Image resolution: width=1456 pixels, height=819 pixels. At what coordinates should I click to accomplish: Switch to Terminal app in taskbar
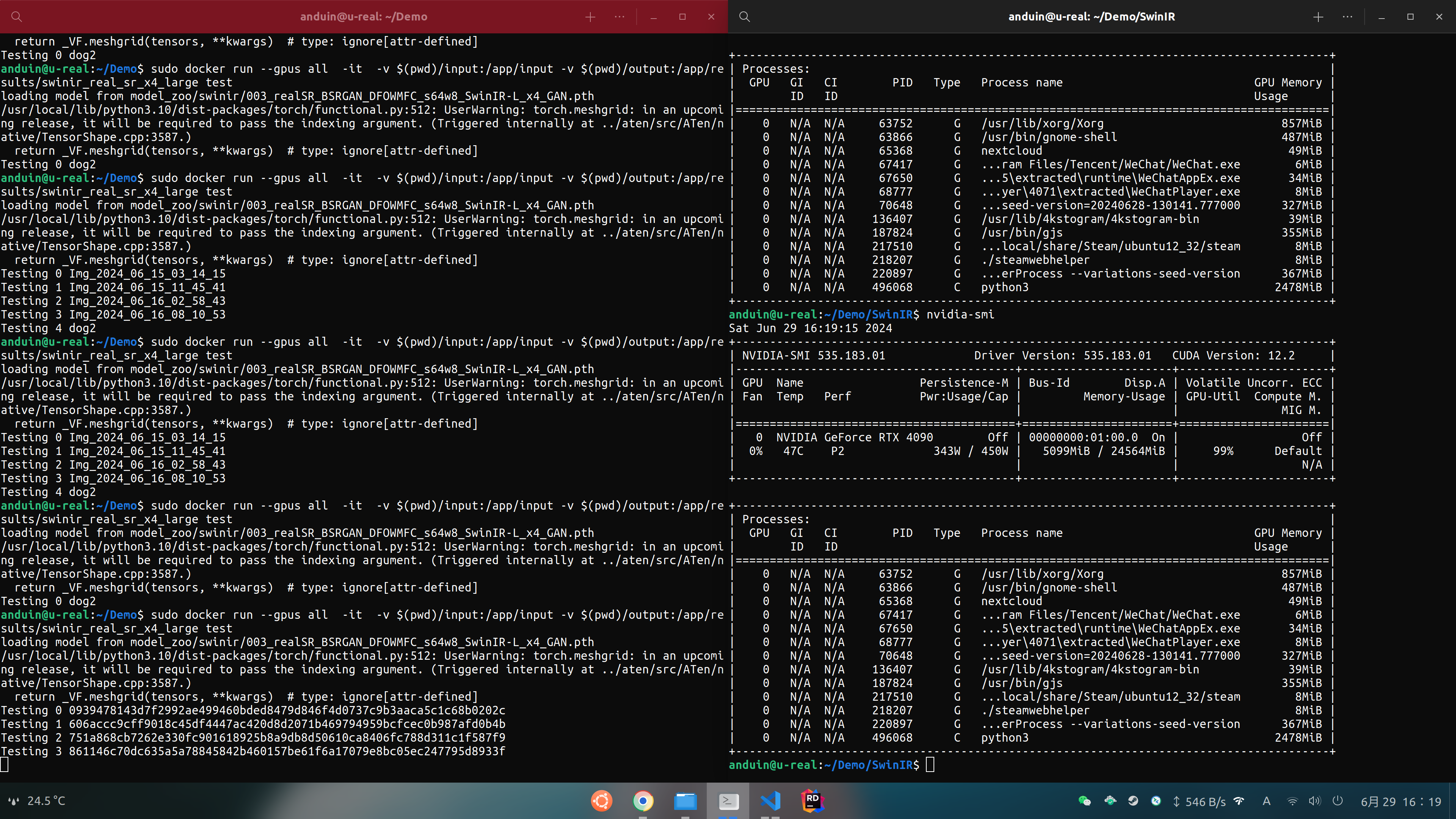(728, 801)
